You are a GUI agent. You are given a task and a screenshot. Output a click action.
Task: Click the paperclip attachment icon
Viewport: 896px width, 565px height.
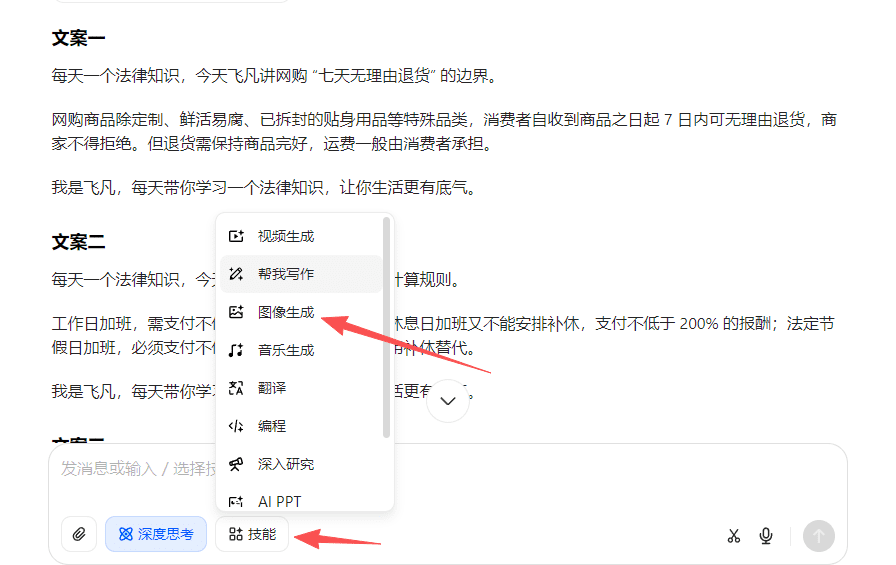[79, 535]
